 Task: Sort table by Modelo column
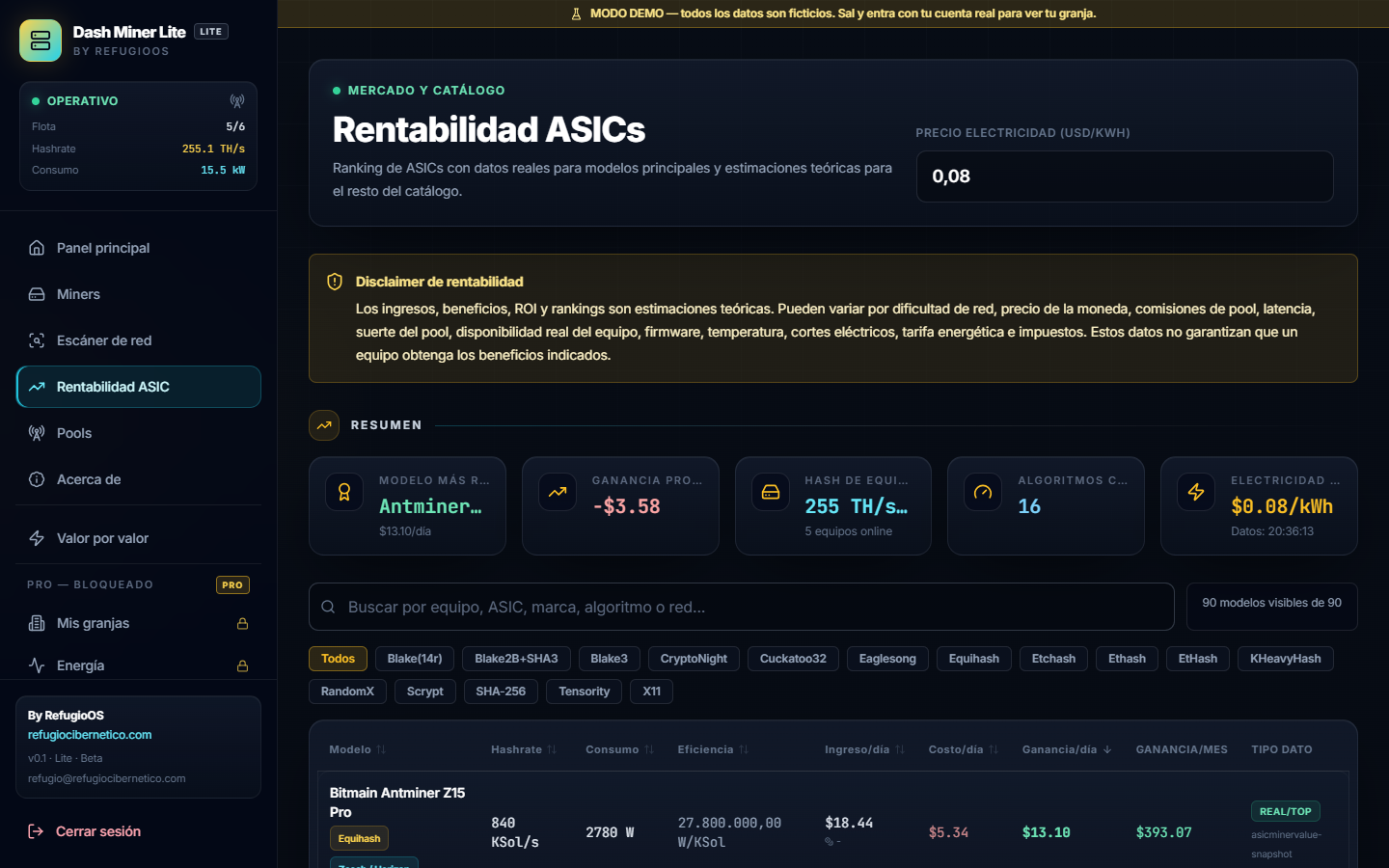(357, 749)
